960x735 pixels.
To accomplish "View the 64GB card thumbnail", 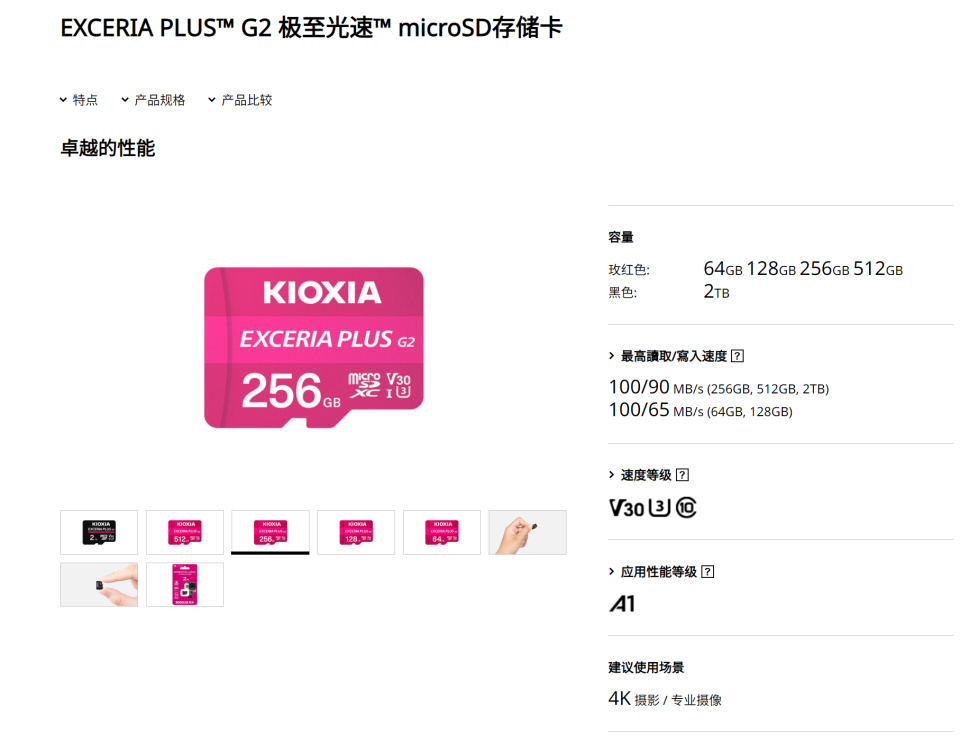I will coord(442,532).
